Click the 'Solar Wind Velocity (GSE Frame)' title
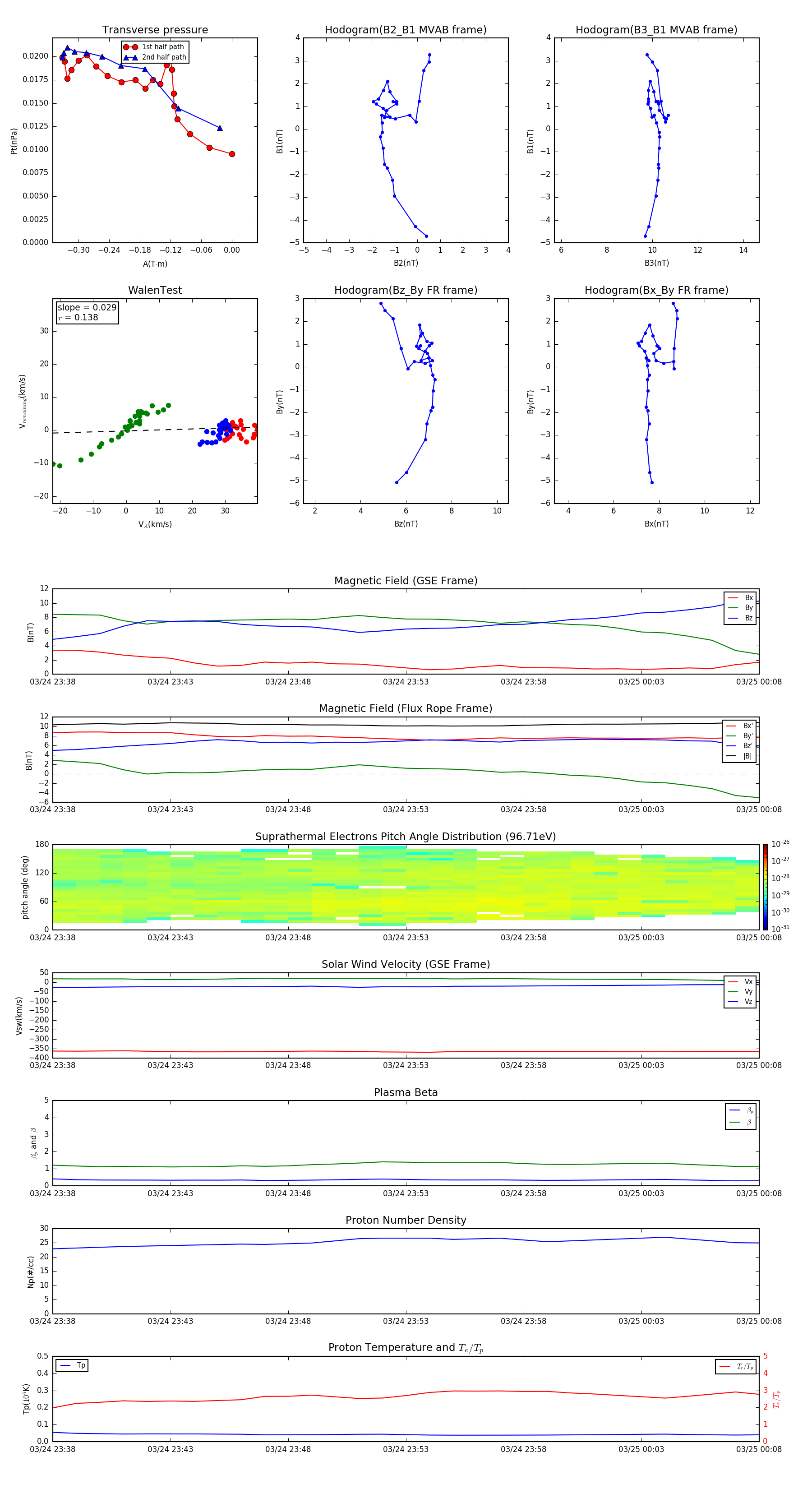812x1489 pixels. pyautogui.click(x=406, y=965)
